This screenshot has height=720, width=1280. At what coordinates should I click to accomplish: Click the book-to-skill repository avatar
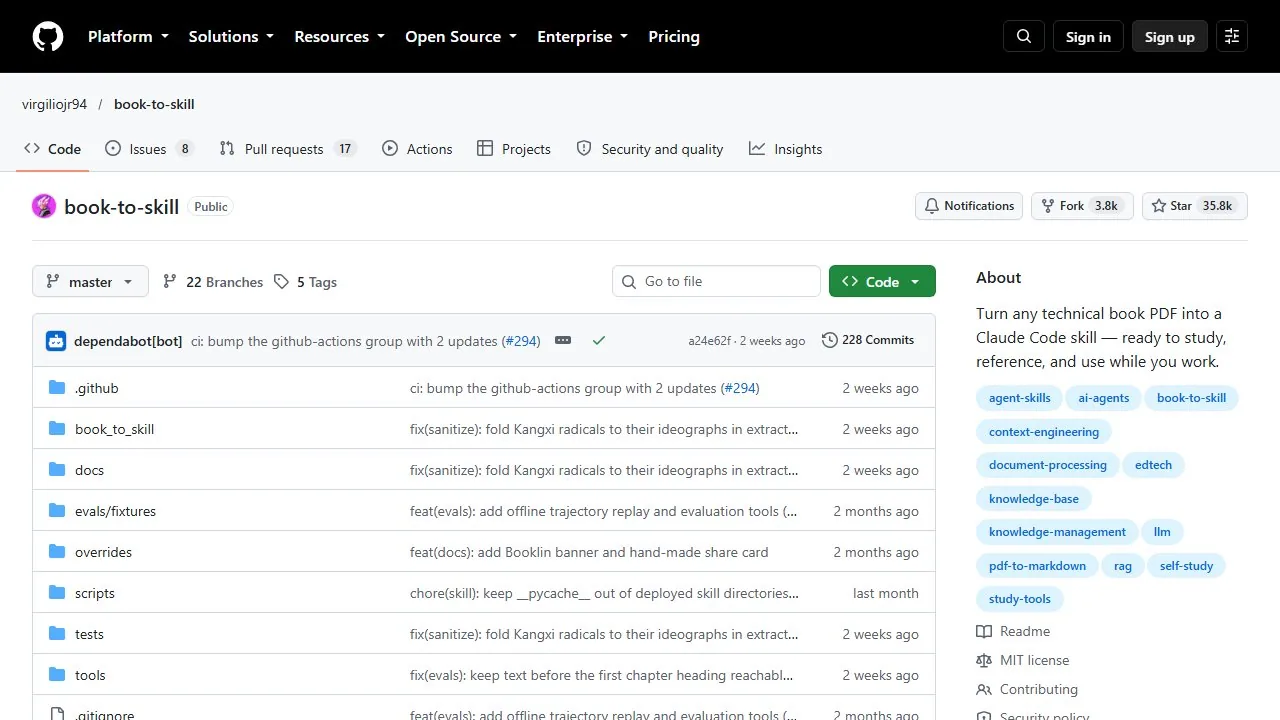pos(44,206)
